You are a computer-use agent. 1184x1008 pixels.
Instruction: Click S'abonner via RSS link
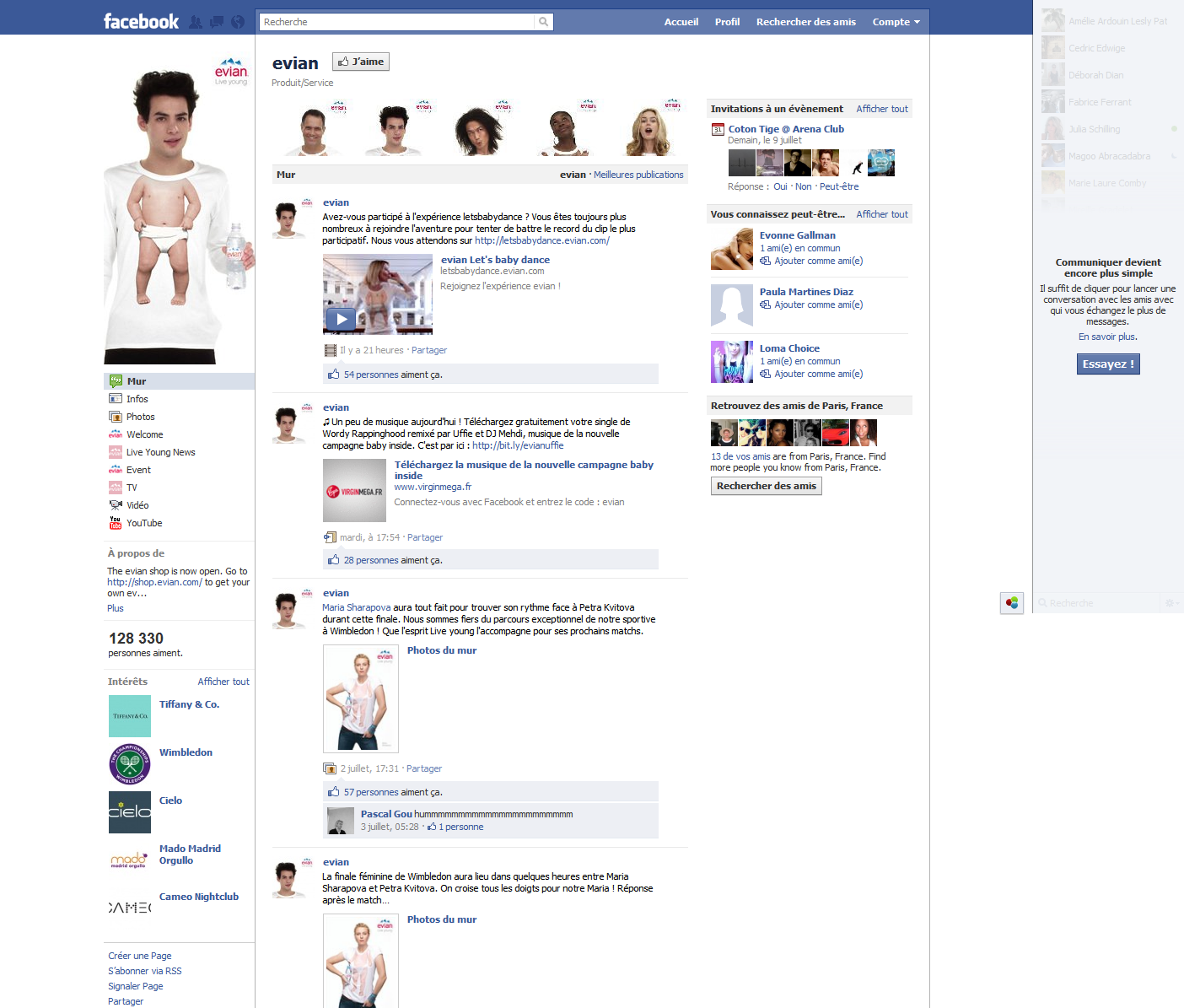tap(145, 971)
